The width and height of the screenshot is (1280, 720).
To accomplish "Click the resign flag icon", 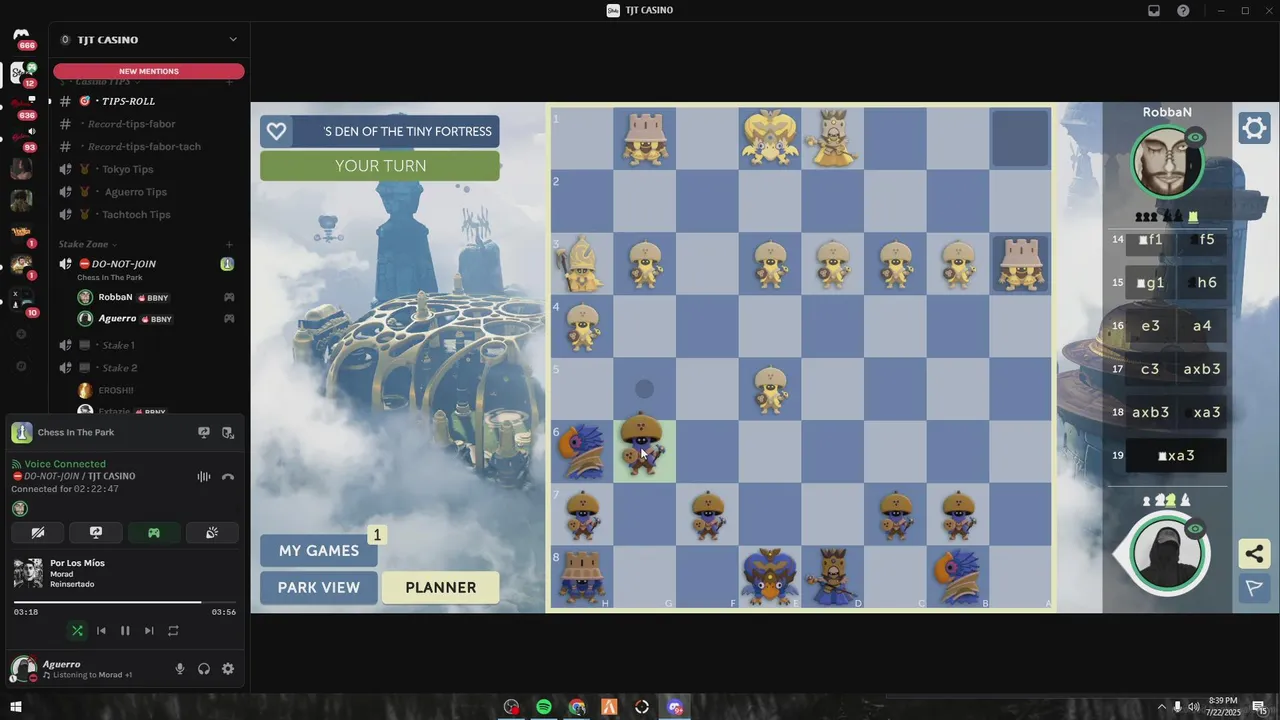I will (x=1254, y=588).
